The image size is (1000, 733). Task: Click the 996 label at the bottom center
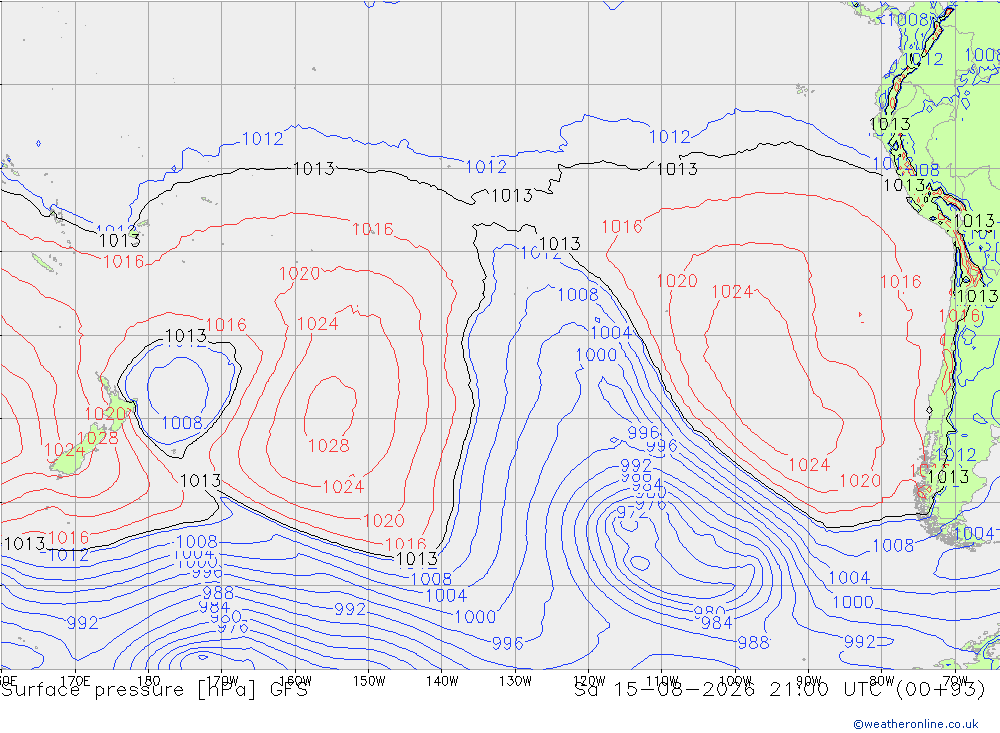point(508,643)
